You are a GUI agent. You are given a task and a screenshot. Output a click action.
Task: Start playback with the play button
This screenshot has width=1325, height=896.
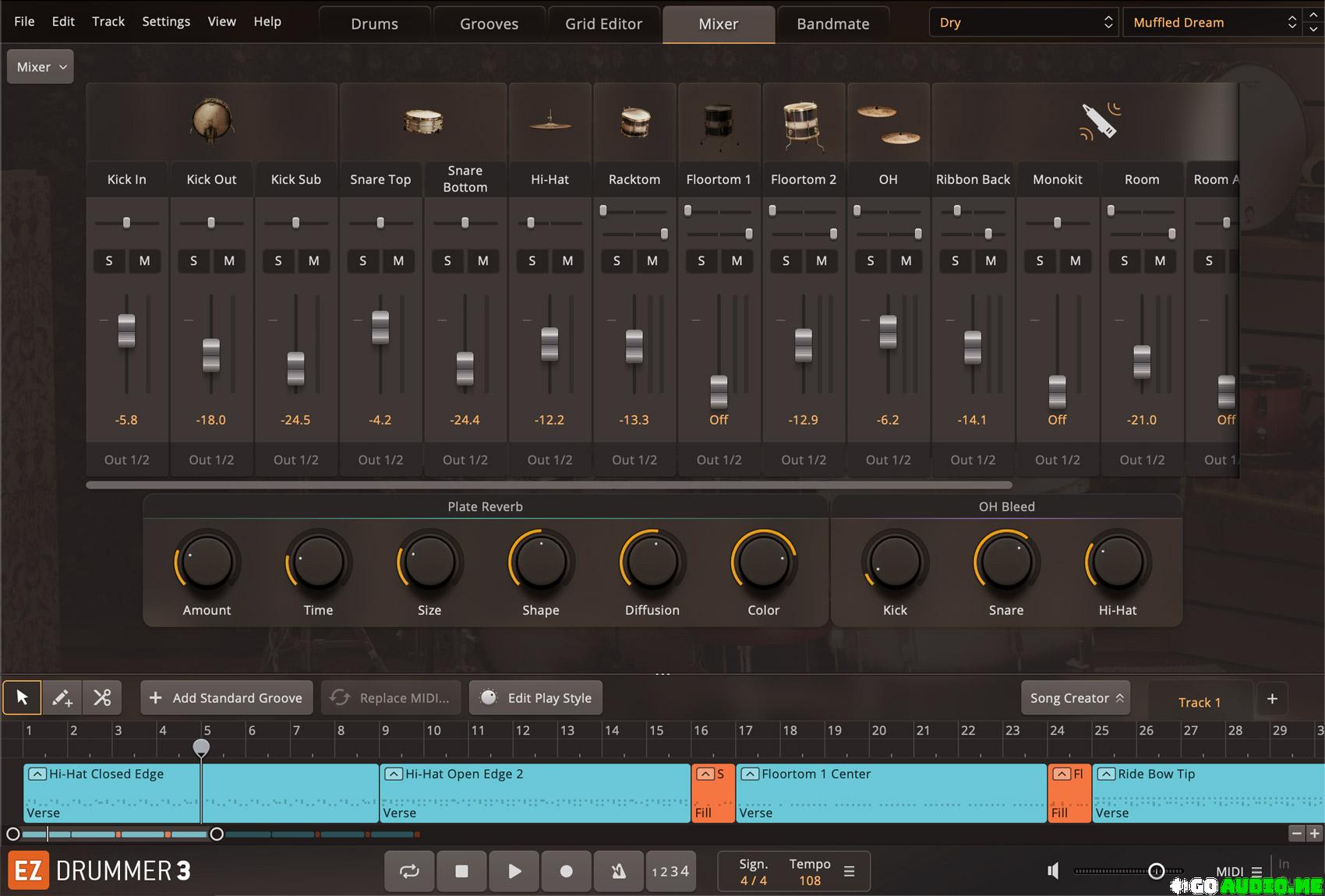(x=514, y=871)
